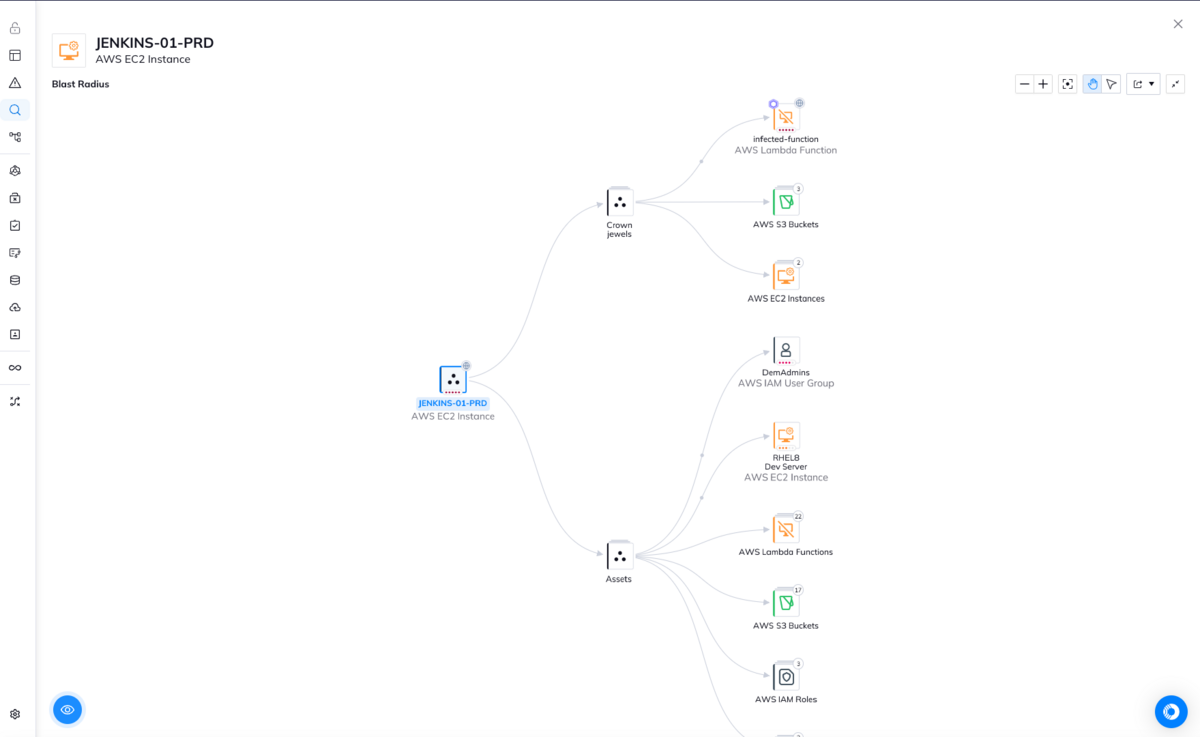This screenshot has width=1200, height=737.
Task: Close the Blast Radius panel
Action: coord(1178,24)
